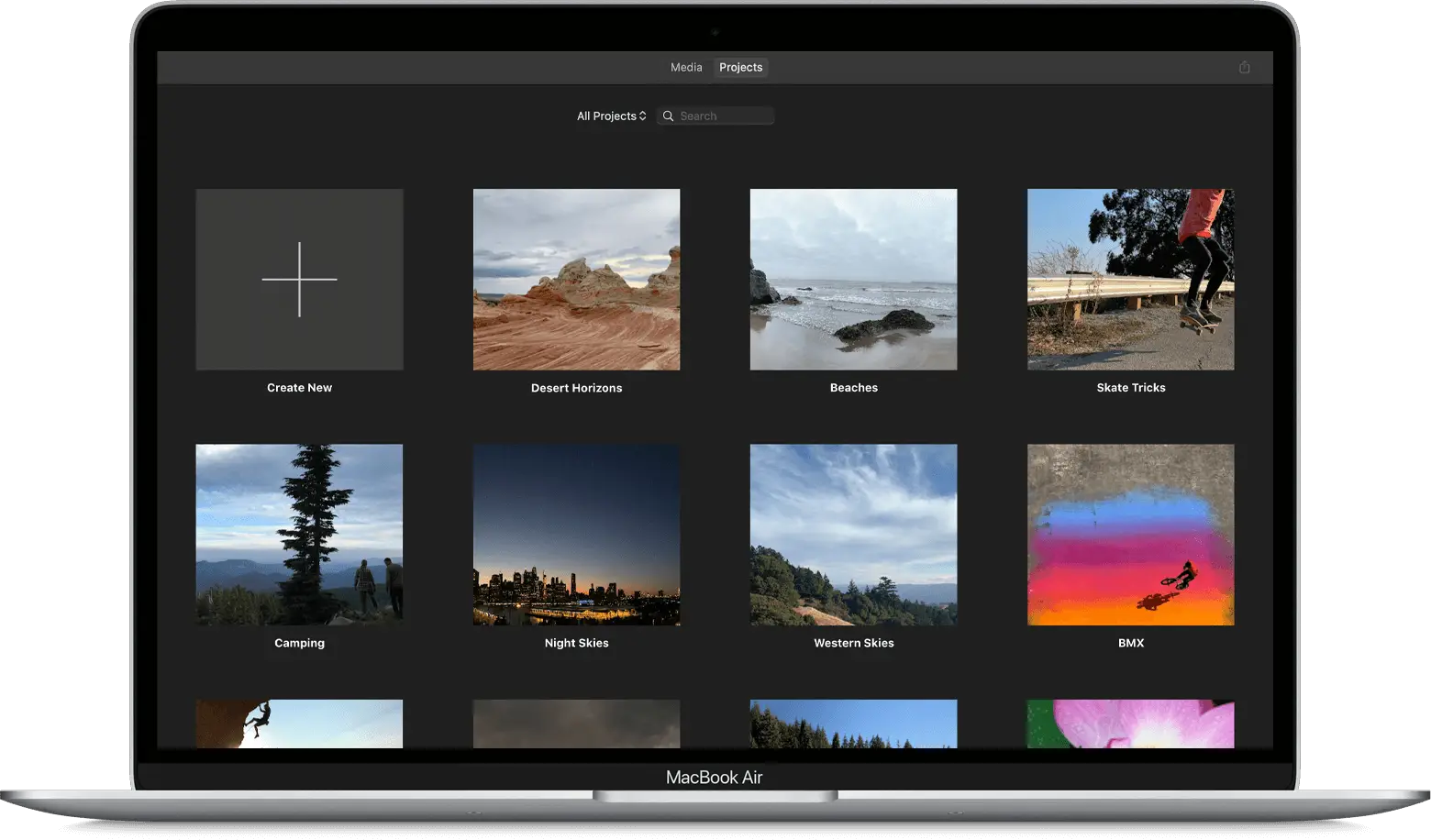
Task: Select the pink flower project thumbnail
Action: click(x=1130, y=724)
